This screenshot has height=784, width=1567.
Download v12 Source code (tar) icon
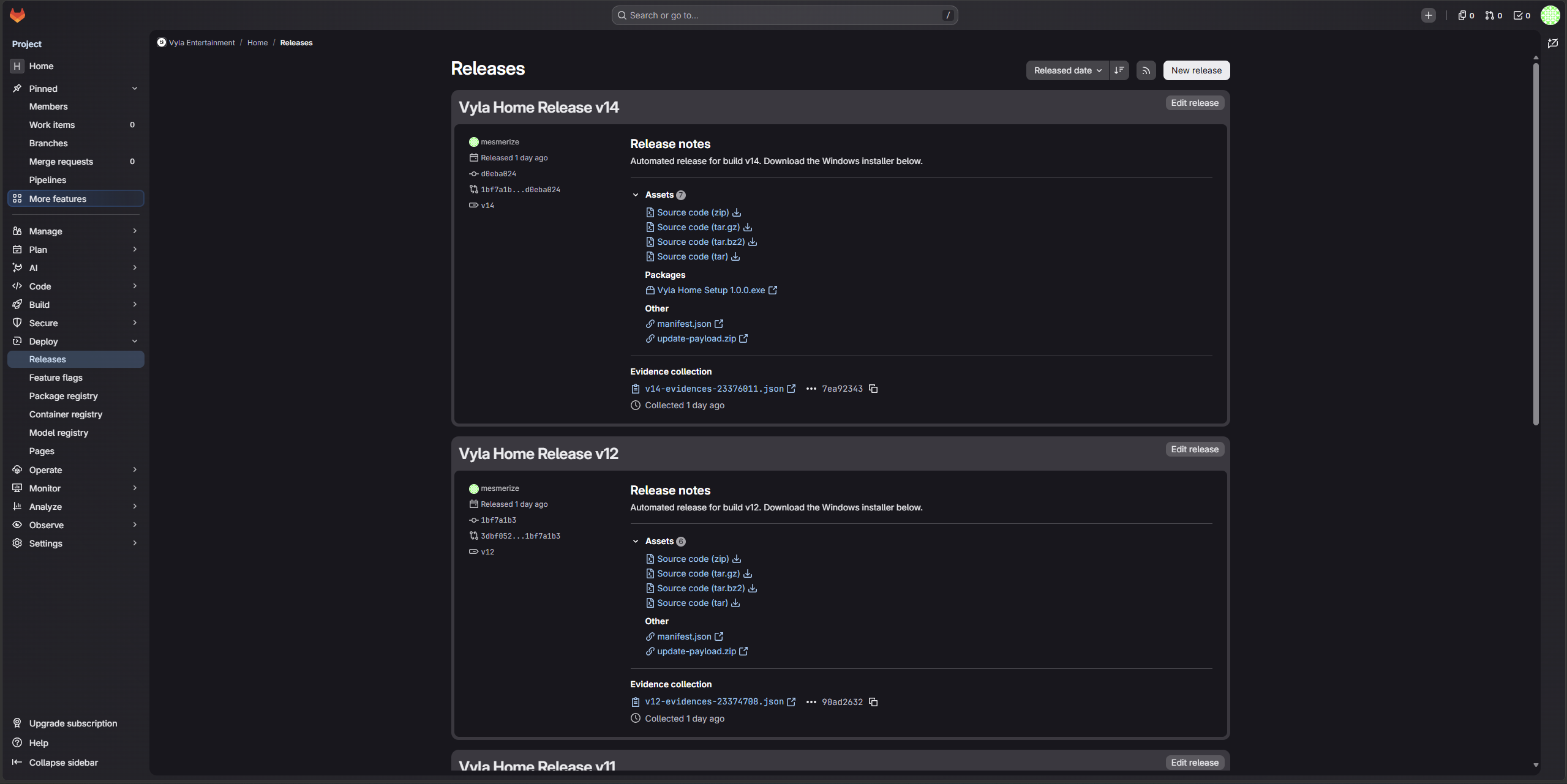tap(735, 603)
